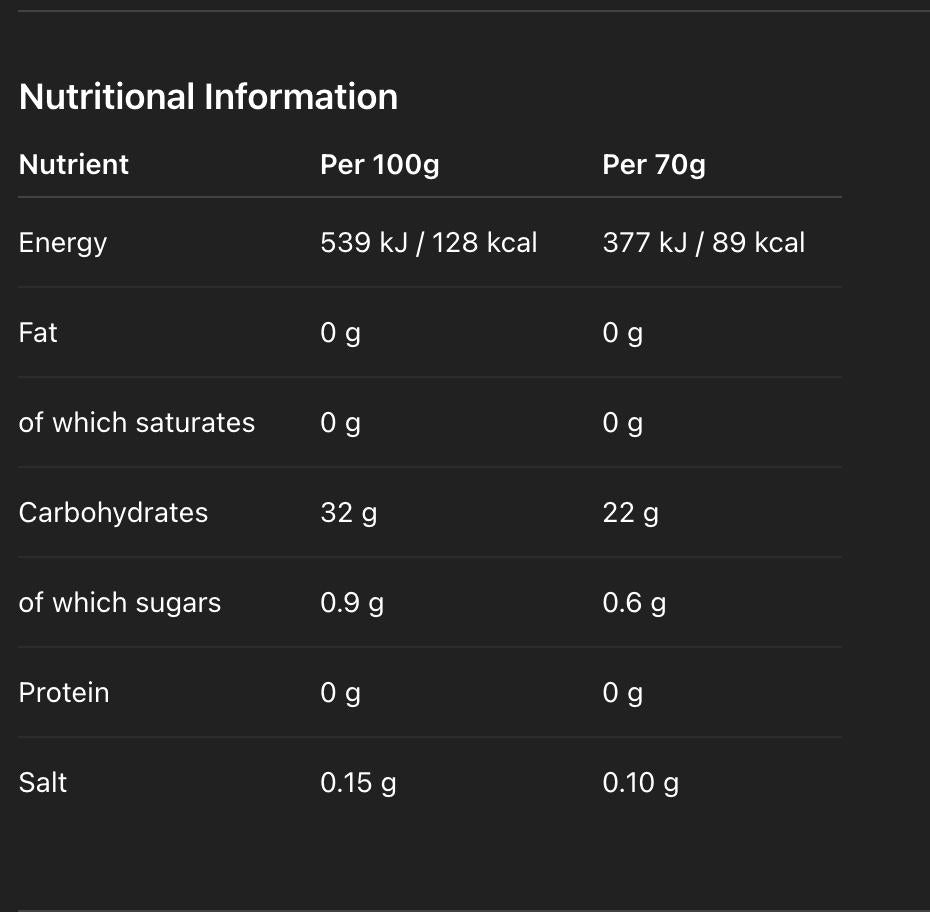The image size is (930, 912).
Task: Select the Energy row label
Action: click(63, 243)
